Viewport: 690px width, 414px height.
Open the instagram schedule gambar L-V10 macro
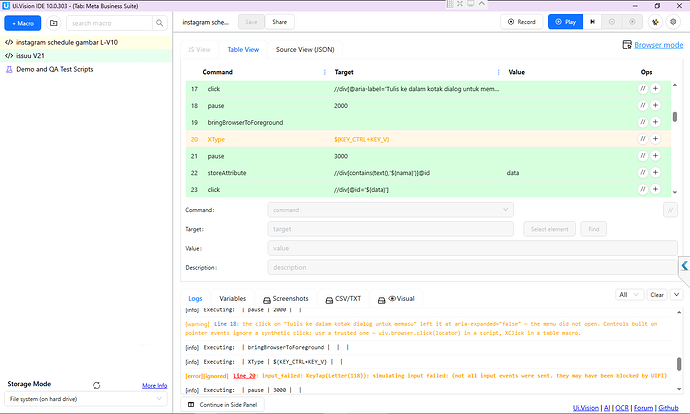pyautogui.click(x=86, y=42)
